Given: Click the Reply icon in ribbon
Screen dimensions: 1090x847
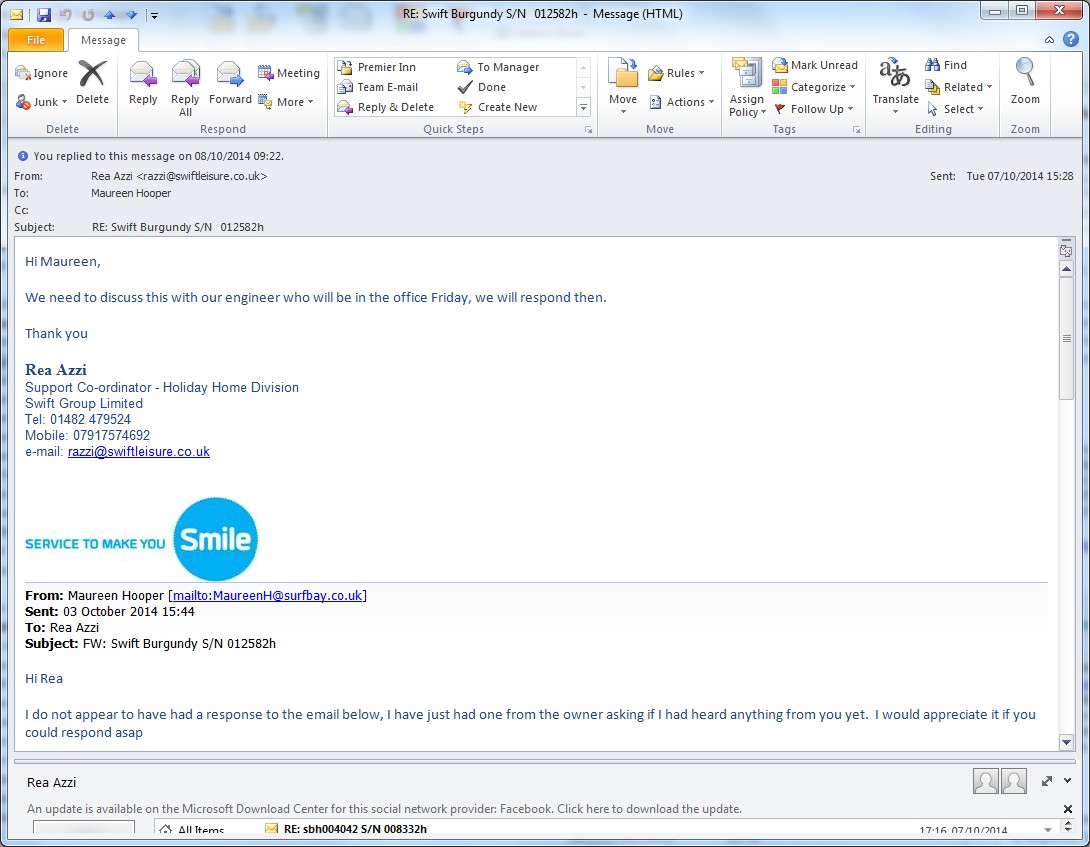Looking at the screenshot, I should (143, 83).
